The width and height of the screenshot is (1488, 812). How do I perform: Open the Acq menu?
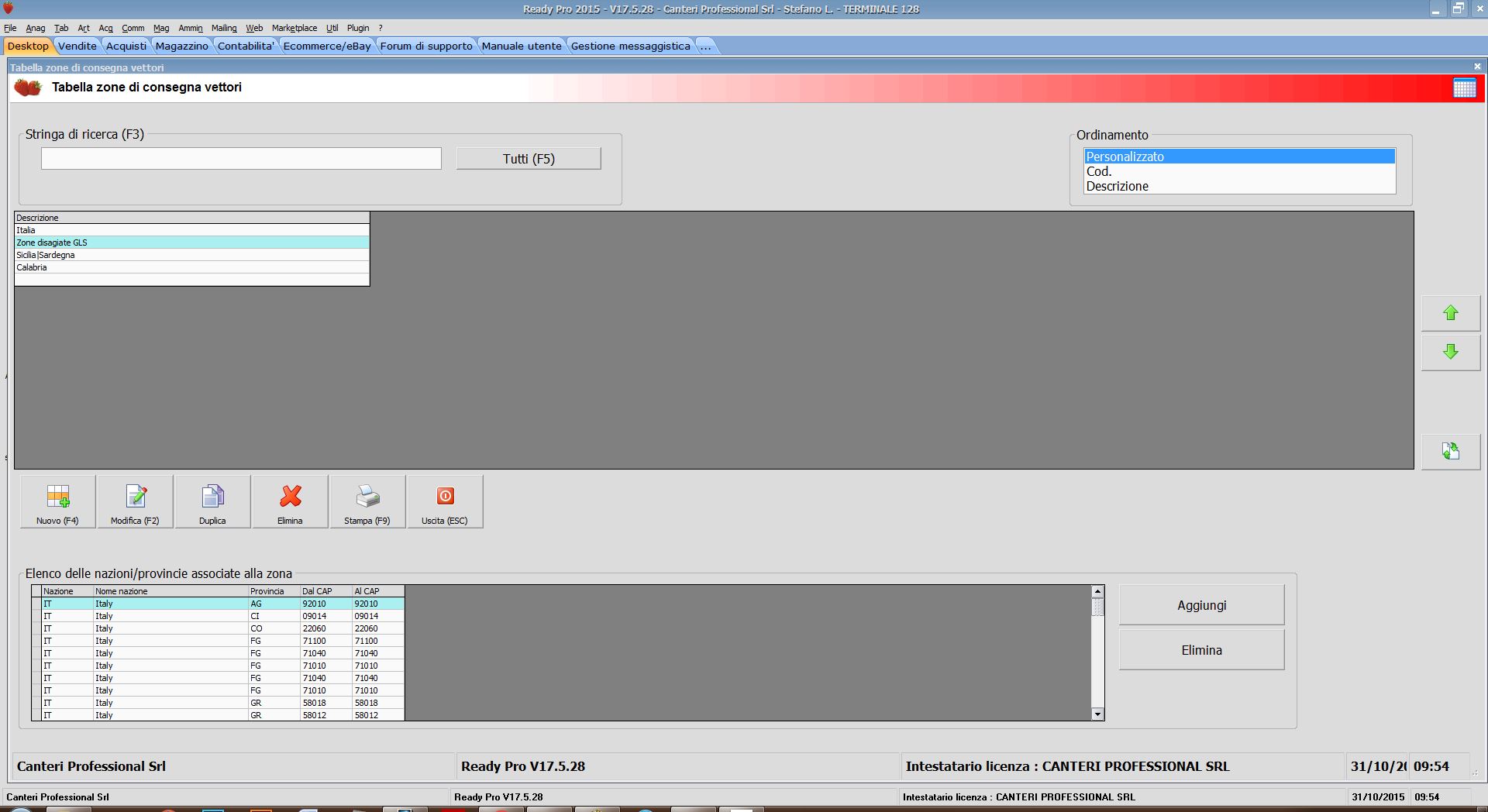point(106,28)
